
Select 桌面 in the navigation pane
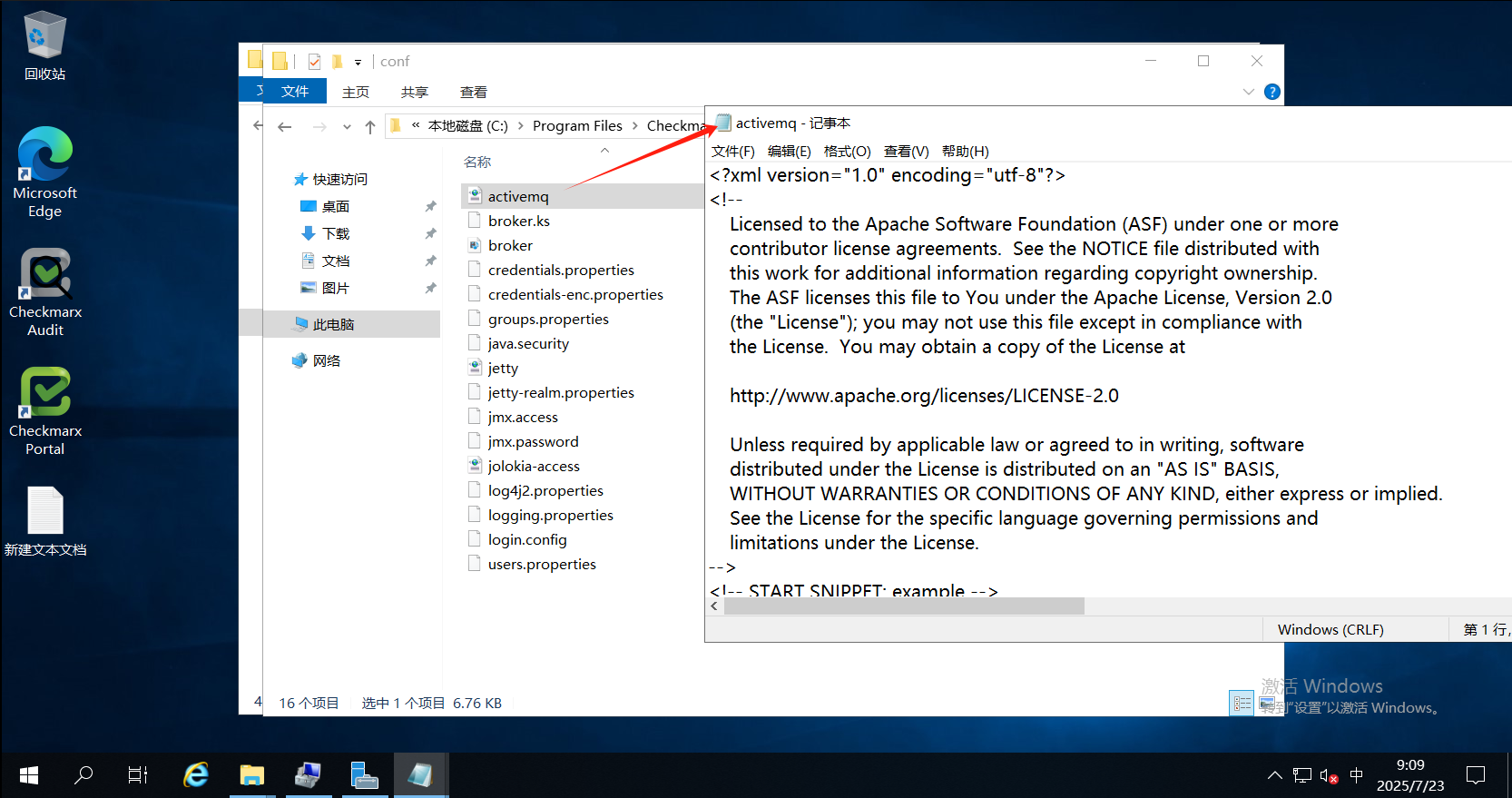pos(335,207)
